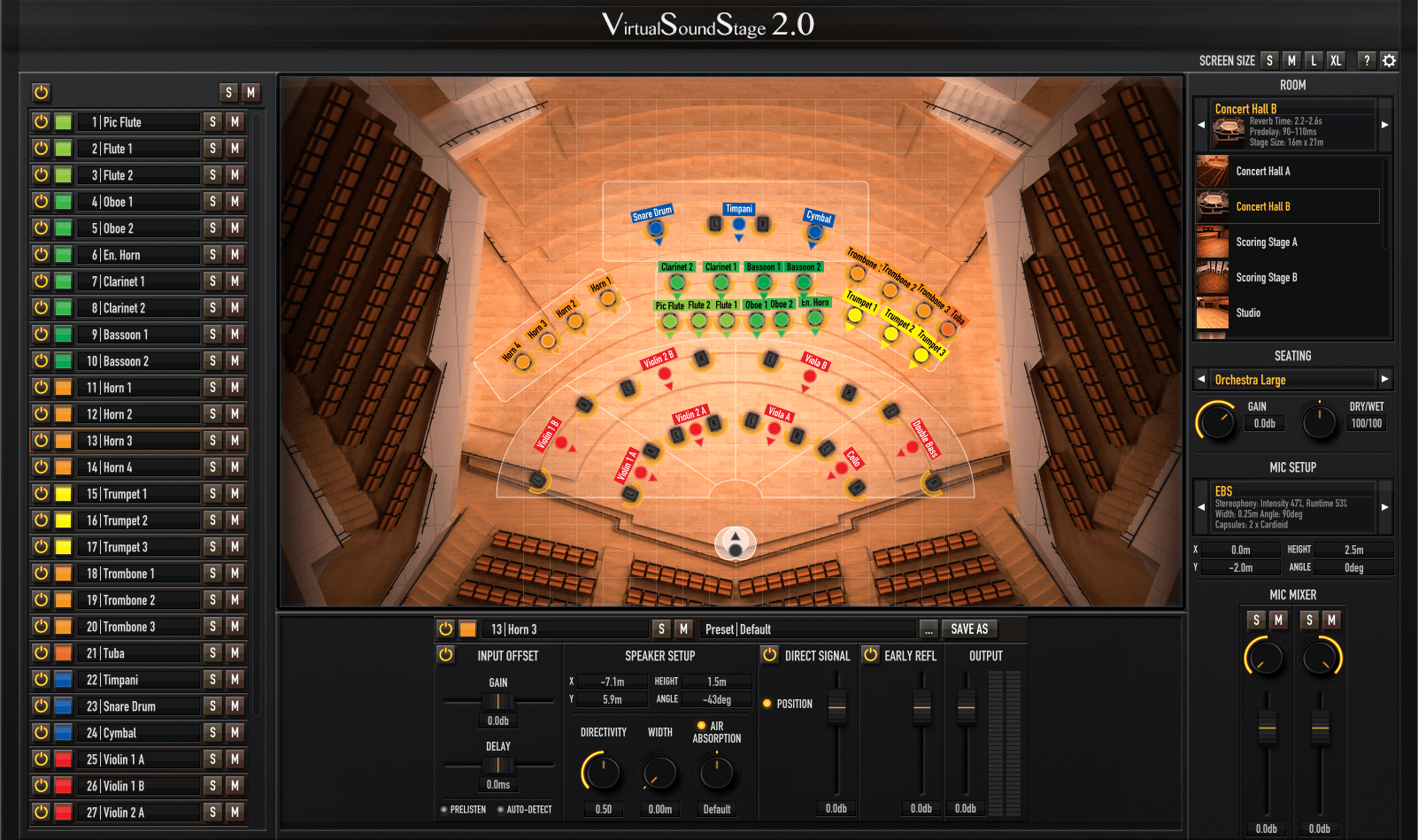The image size is (1418, 840).
Task: Click the Snare Drum stage marker
Action: pyautogui.click(x=655, y=229)
